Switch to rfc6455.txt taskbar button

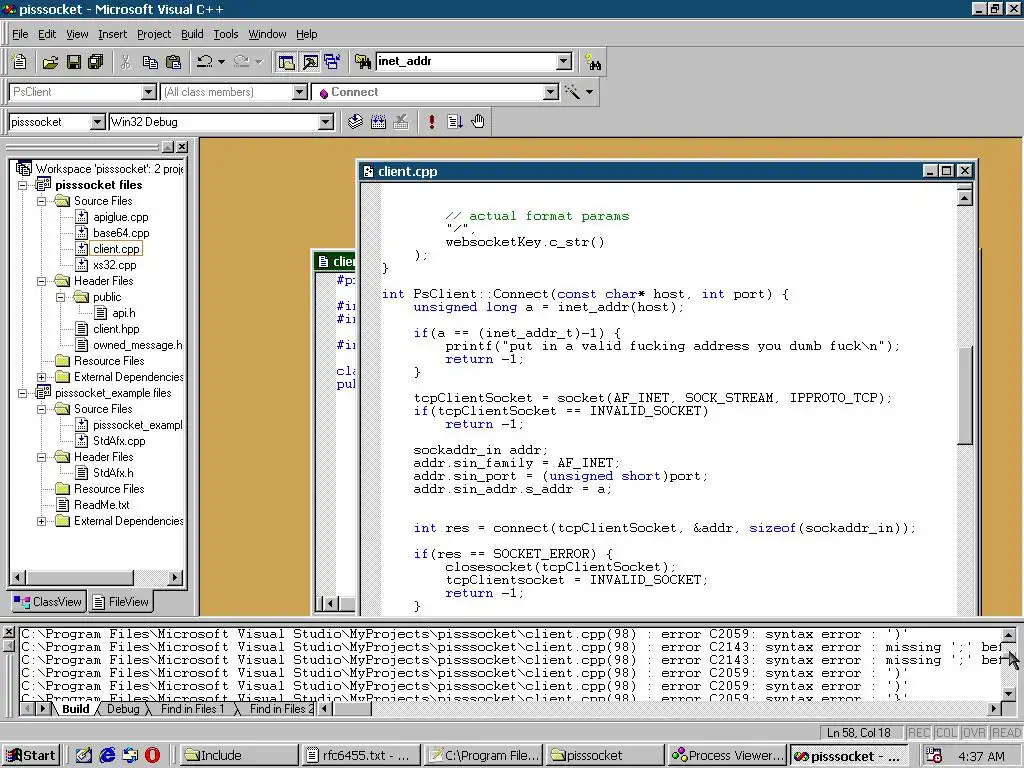(x=359, y=756)
